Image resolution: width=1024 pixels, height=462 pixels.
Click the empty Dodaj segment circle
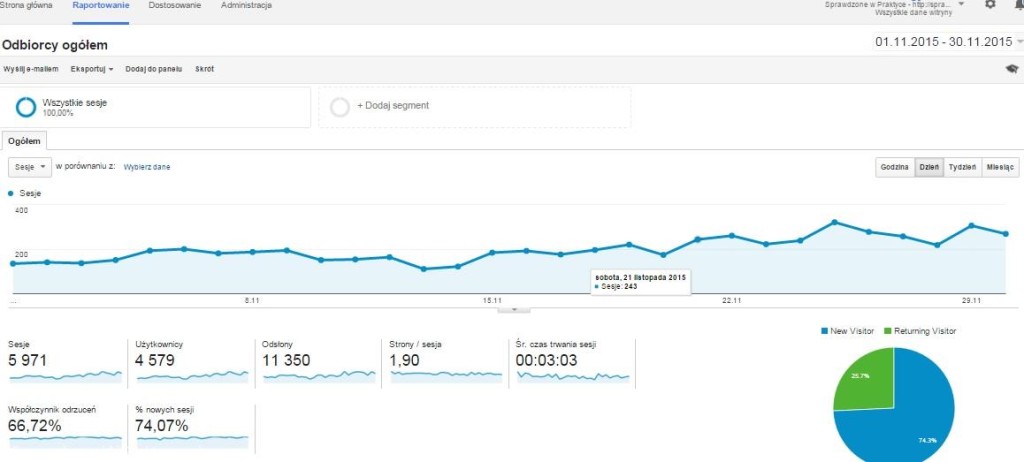click(340, 107)
